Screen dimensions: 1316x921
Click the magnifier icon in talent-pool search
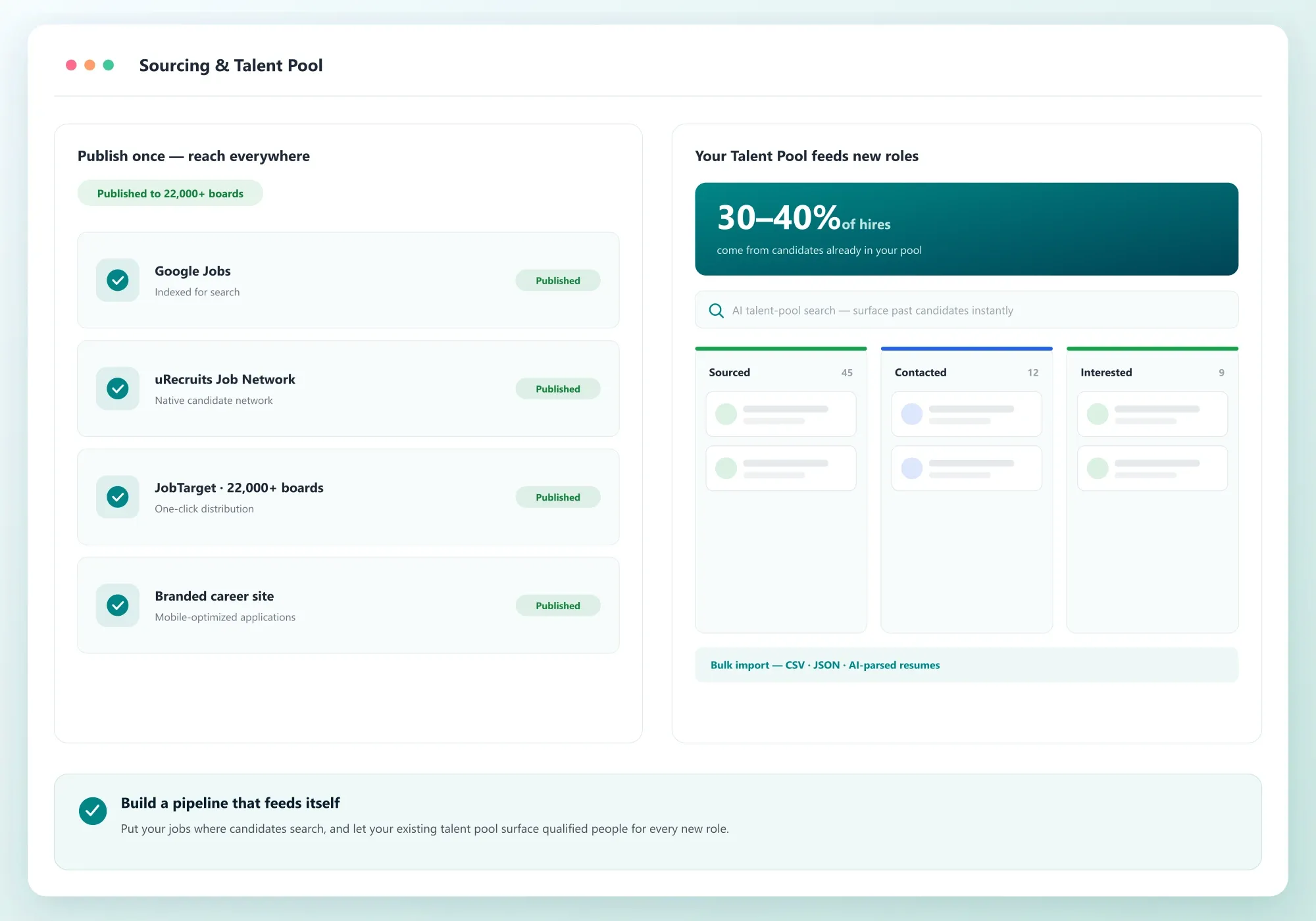click(x=716, y=311)
